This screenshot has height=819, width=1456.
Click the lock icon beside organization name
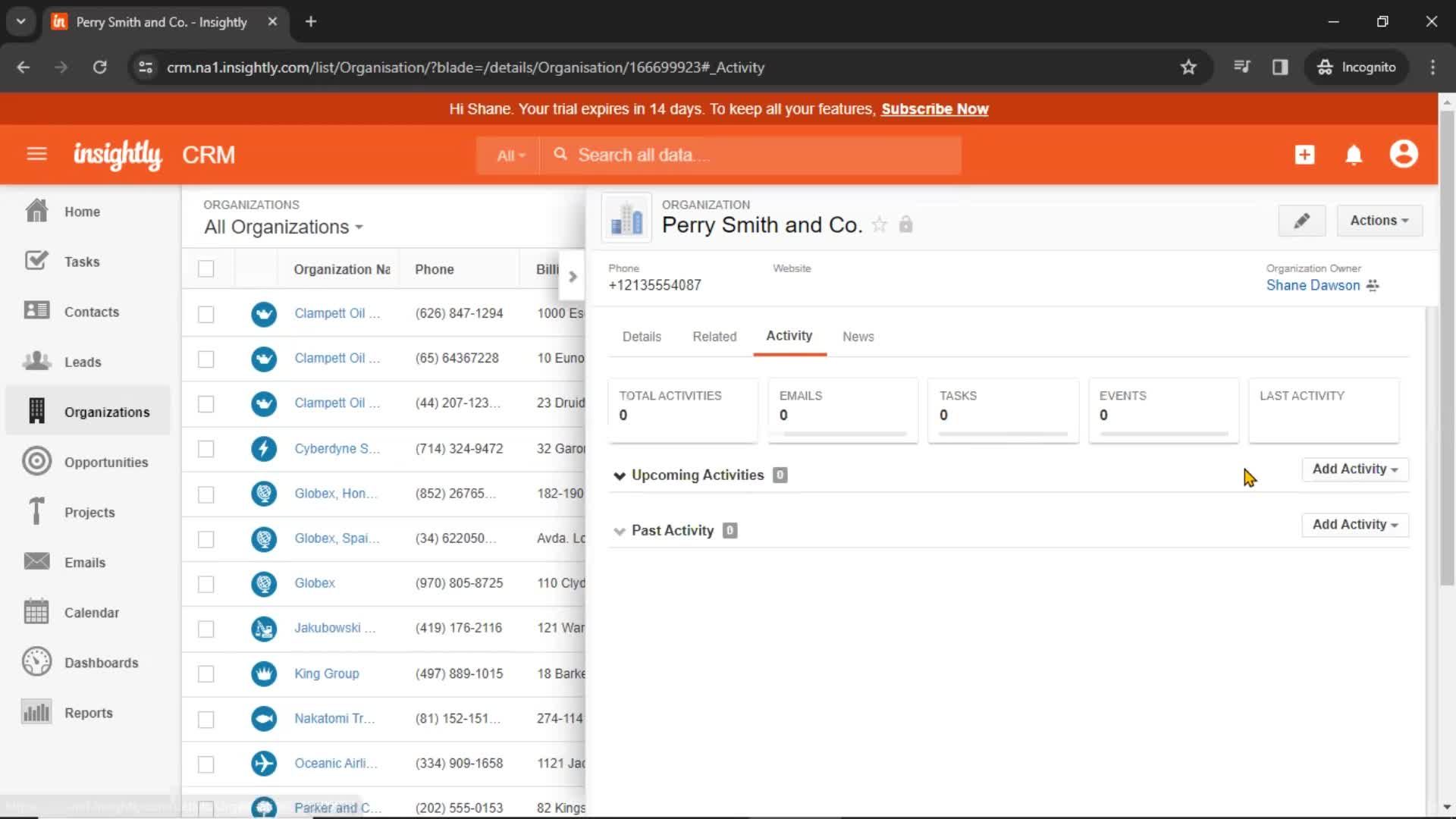pos(905,224)
